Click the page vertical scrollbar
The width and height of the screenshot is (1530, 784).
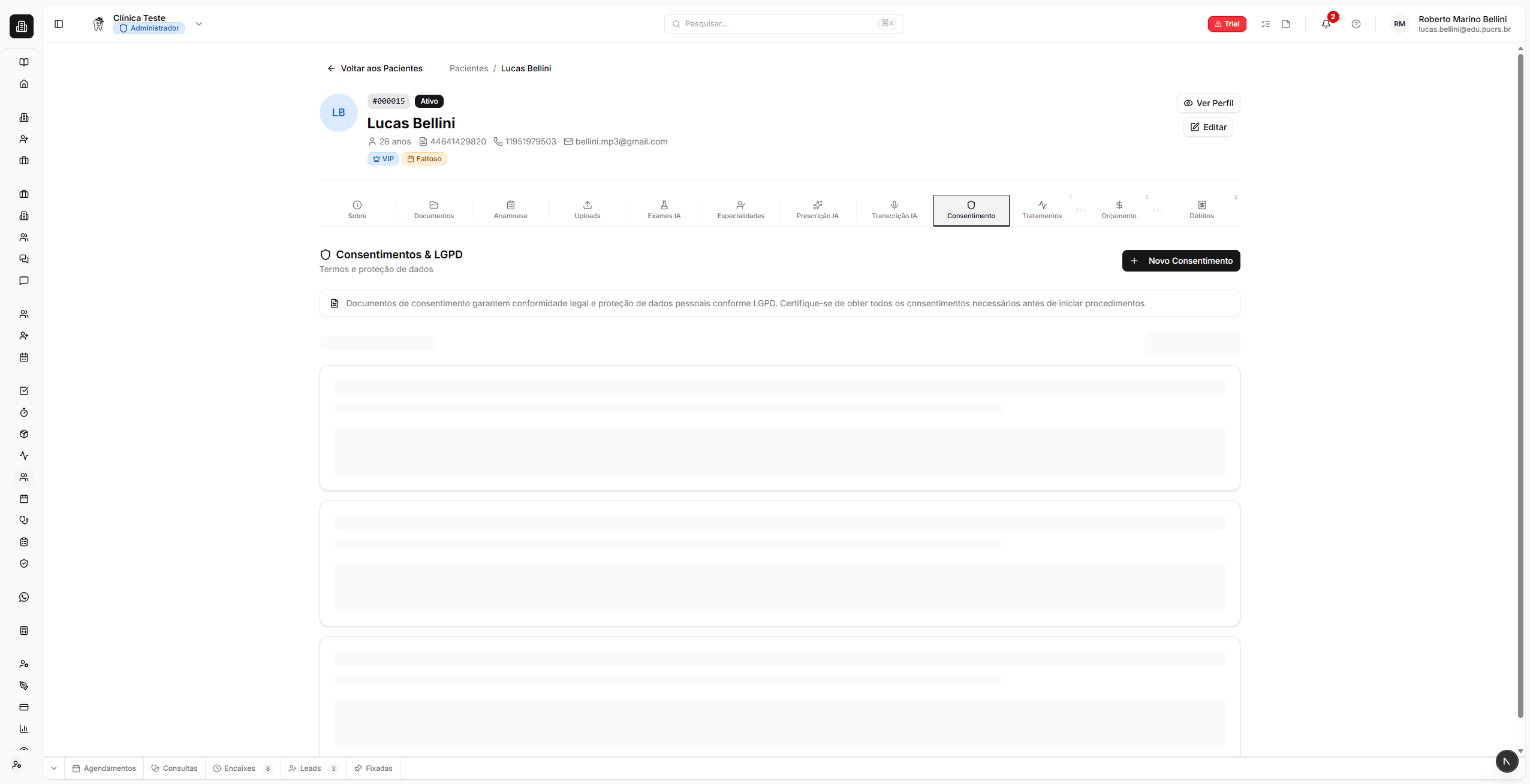point(1520,384)
